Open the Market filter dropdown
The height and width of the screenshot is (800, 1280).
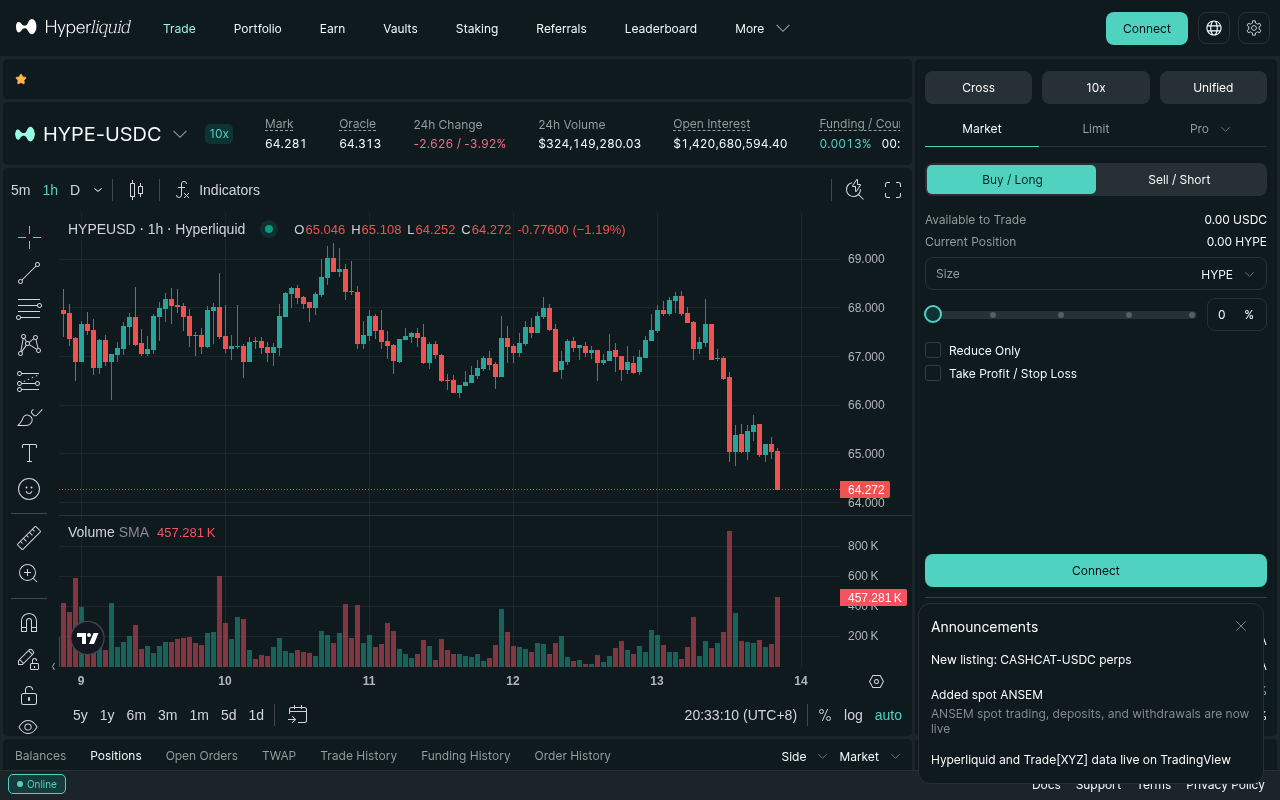tap(869, 756)
